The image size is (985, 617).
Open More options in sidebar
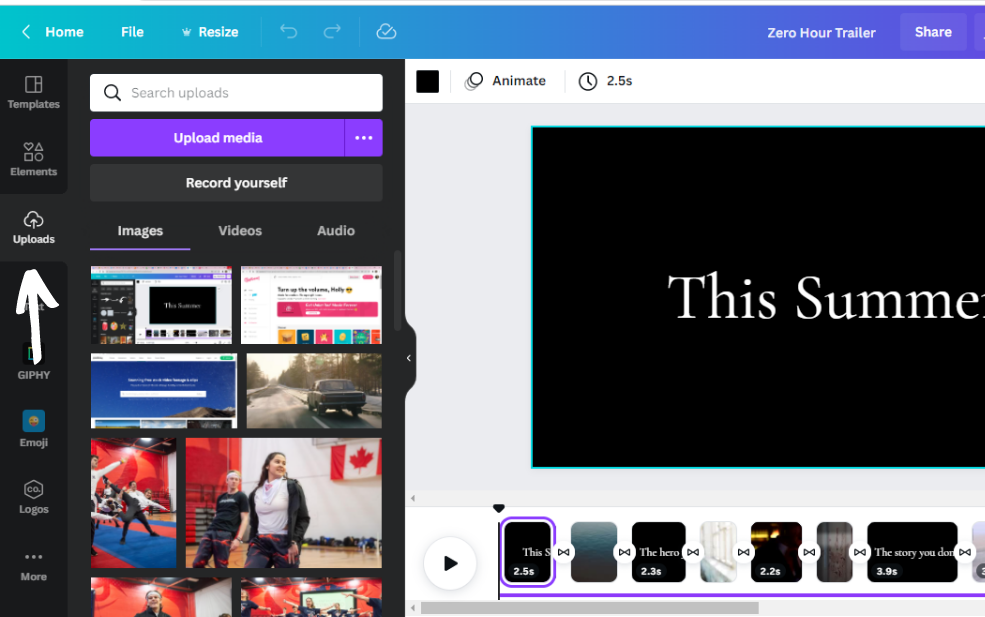33,564
